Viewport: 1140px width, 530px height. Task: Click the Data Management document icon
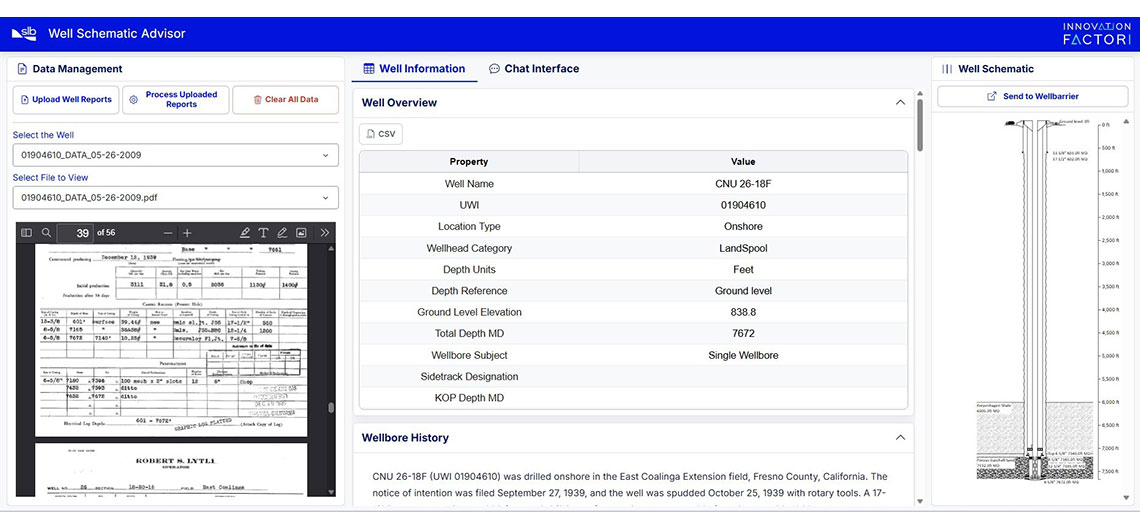22,69
